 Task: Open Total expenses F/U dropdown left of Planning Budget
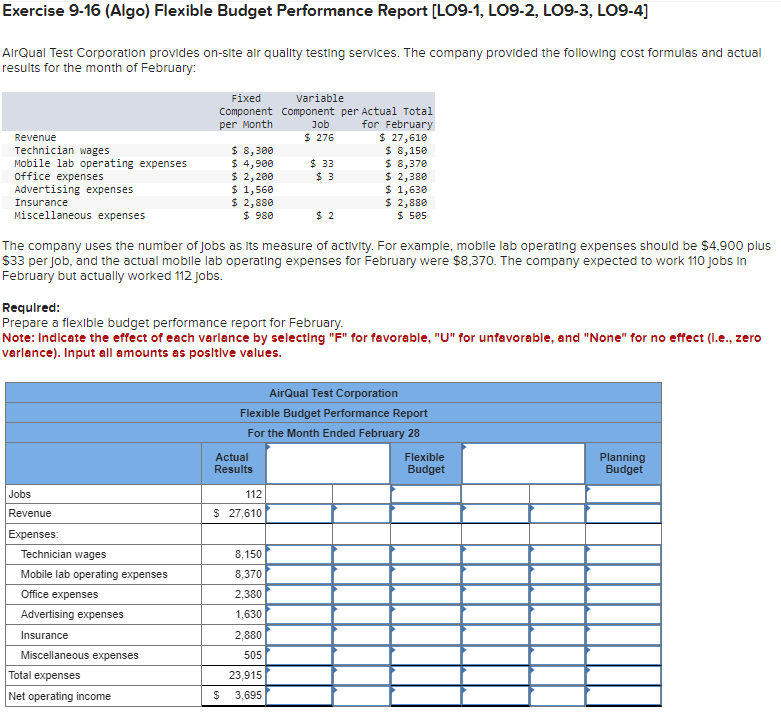557,675
